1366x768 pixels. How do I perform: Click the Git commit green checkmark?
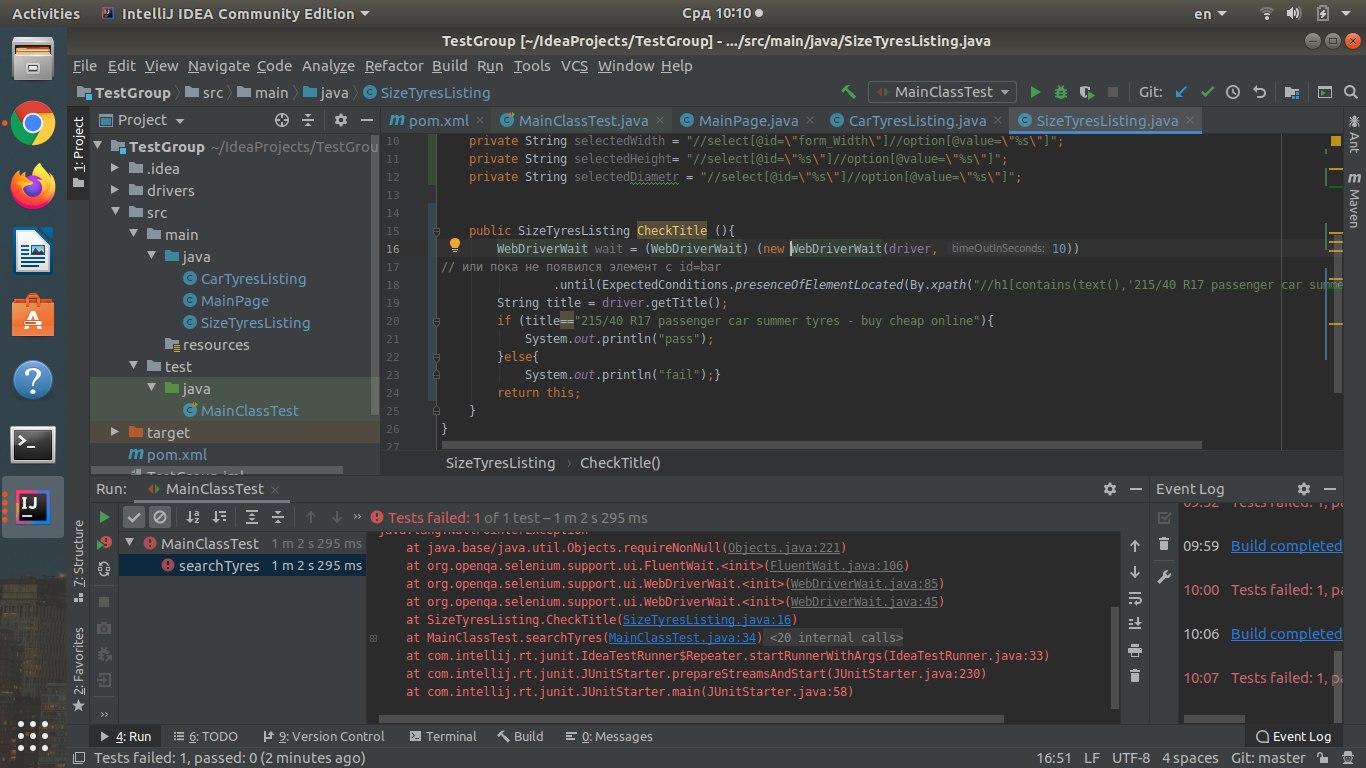(1207, 92)
